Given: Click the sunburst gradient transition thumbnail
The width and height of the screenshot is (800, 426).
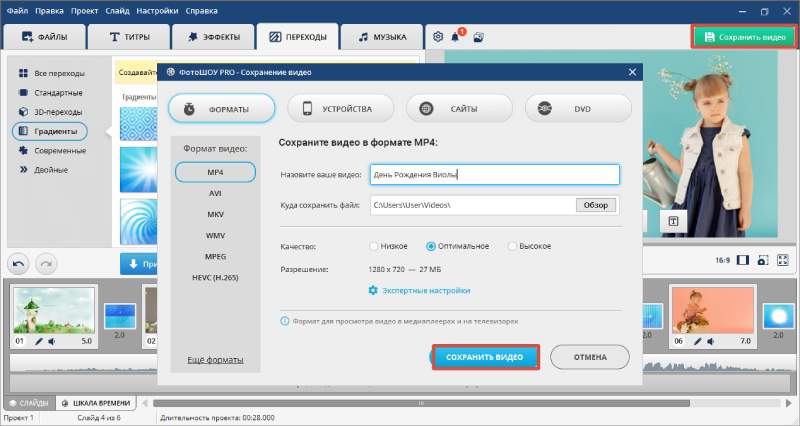Looking at the screenshot, I should (139, 170).
